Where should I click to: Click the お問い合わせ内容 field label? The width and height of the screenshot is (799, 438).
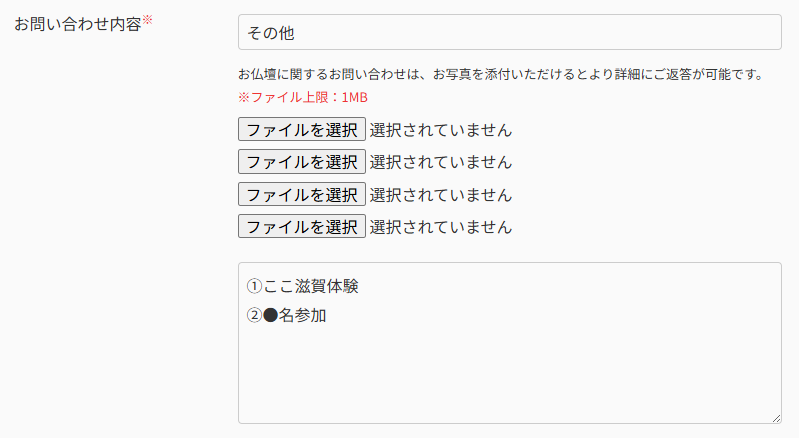[x=77, y=23]
